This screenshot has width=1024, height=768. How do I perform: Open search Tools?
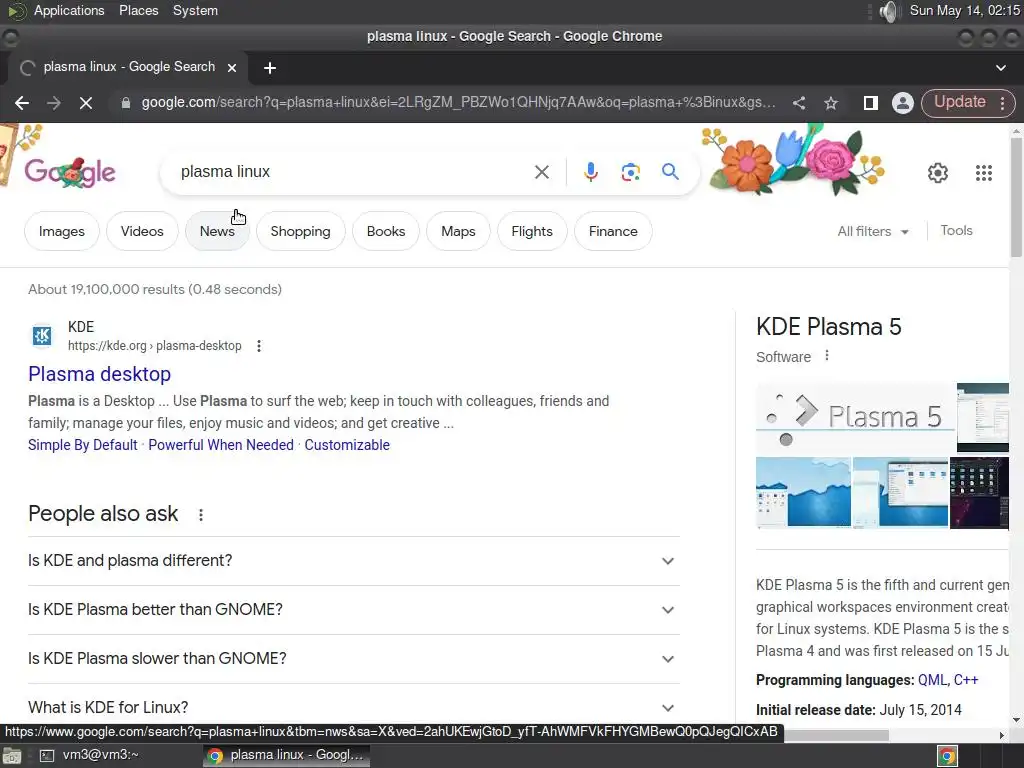[956, 231]
